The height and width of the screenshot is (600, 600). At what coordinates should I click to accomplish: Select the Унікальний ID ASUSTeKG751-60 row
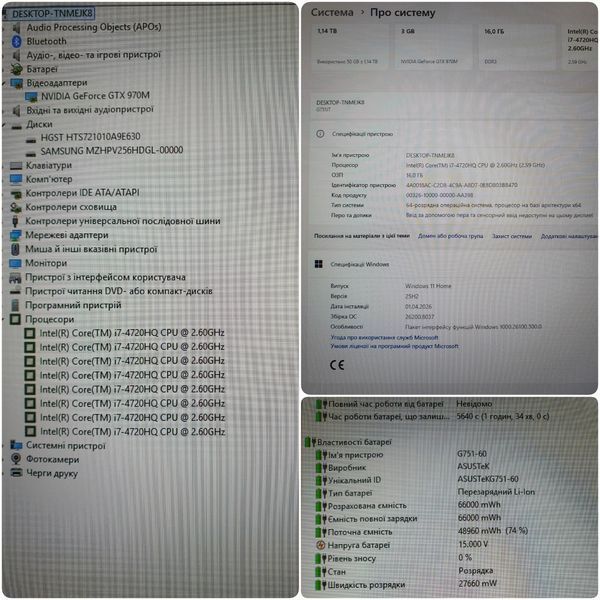(x=417, y=480)
